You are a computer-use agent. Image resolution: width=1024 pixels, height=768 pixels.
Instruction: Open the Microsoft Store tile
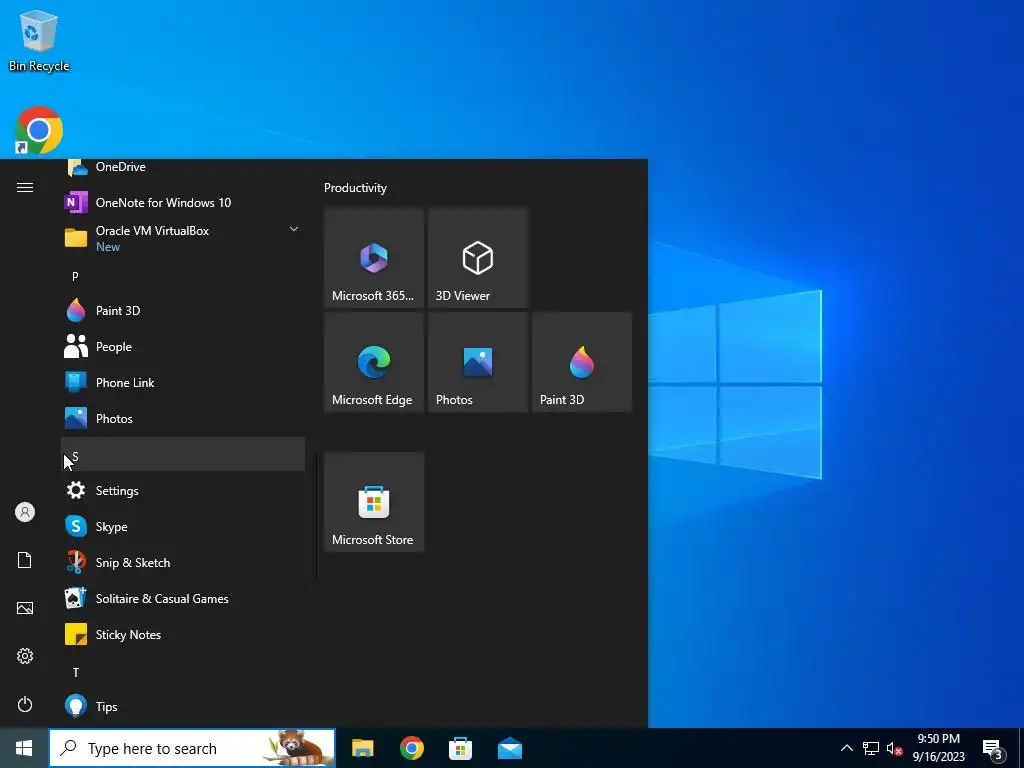tap(374, 502)
